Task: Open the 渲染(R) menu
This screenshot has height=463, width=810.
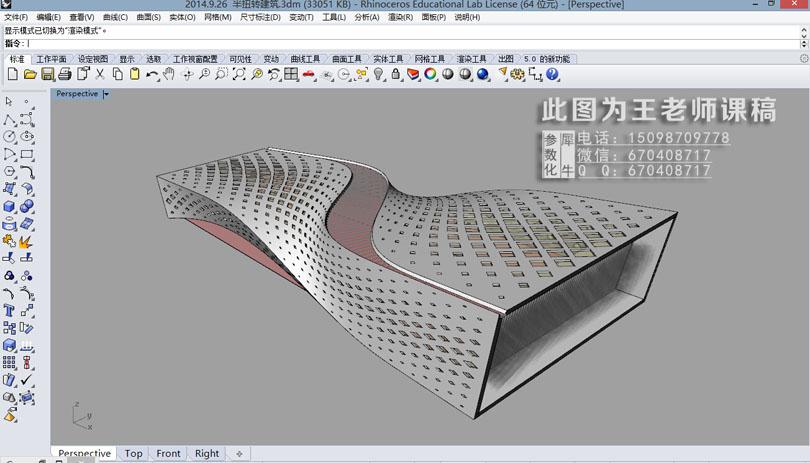Action: [400, 17]
